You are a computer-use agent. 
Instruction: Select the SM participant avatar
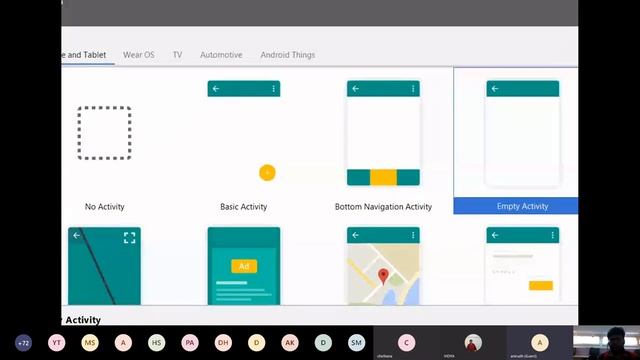(x=356, y=343)
